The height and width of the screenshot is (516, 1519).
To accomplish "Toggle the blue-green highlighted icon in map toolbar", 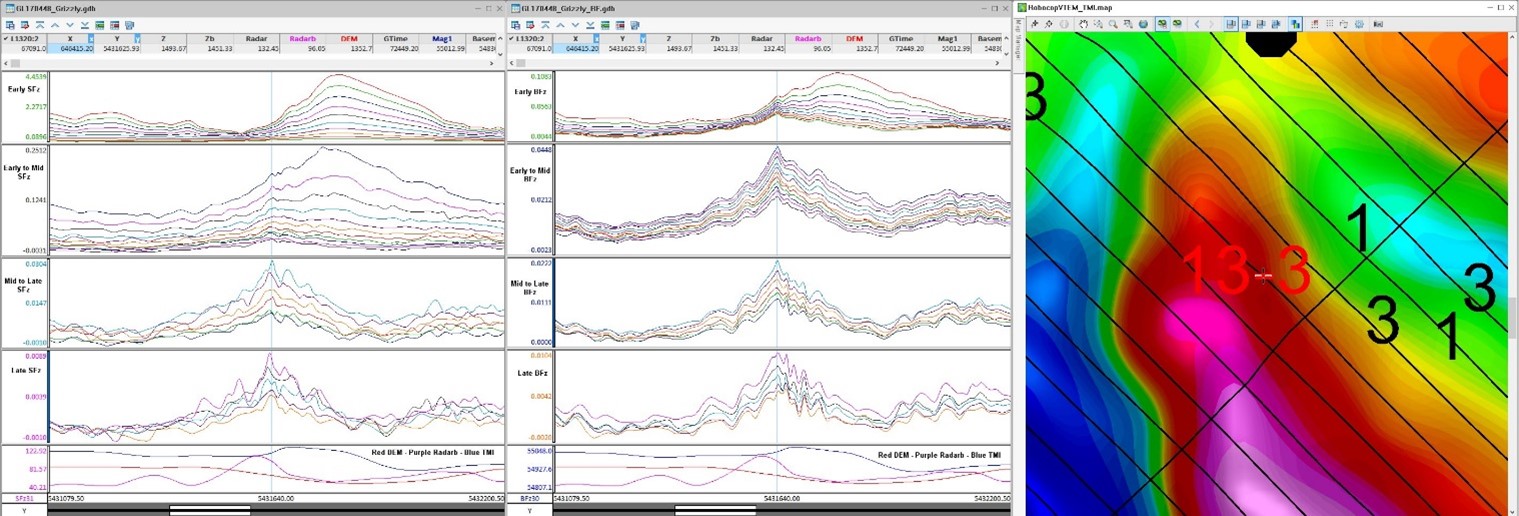I will (x=1295, y=24).
